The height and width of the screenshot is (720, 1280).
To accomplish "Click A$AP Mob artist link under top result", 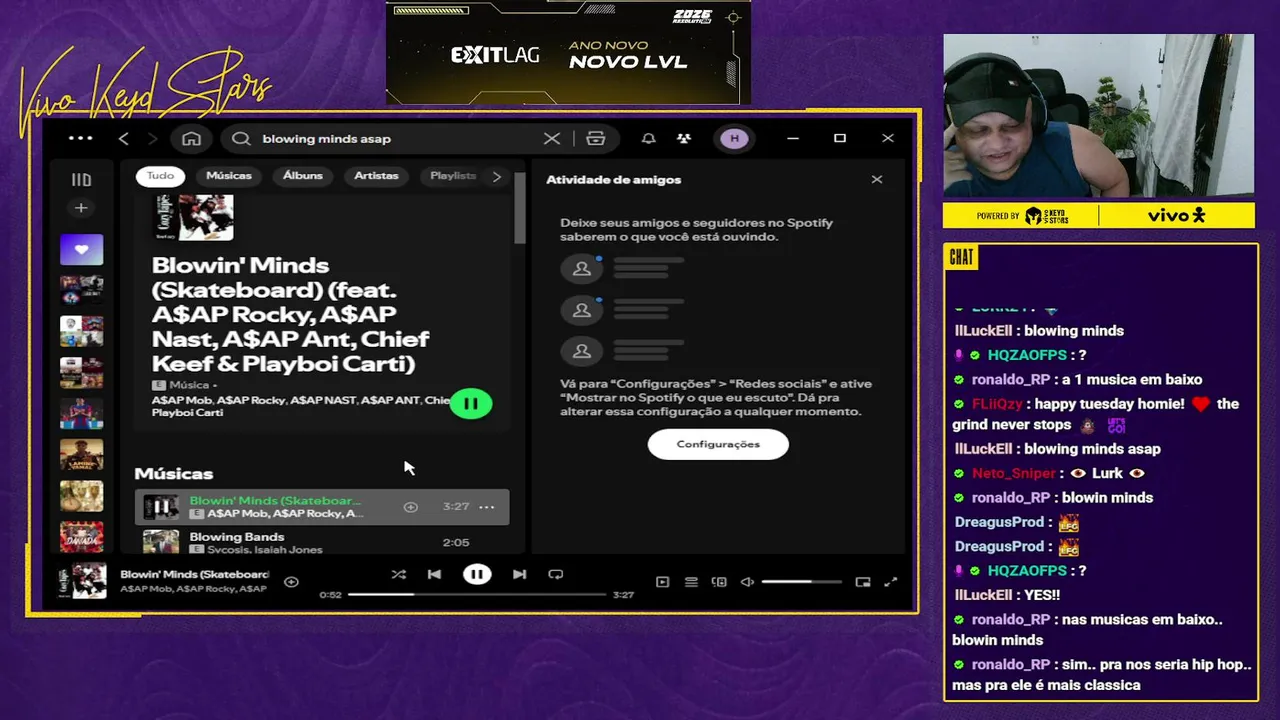I will coord(181,400).
